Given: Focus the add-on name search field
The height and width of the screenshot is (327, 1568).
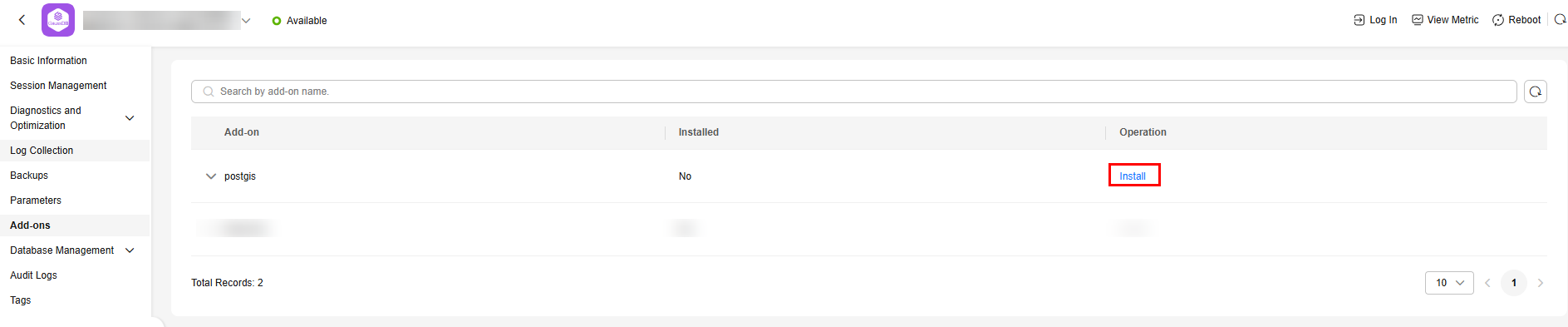Looking at the screenshot, I should click(x=853, y=92).
